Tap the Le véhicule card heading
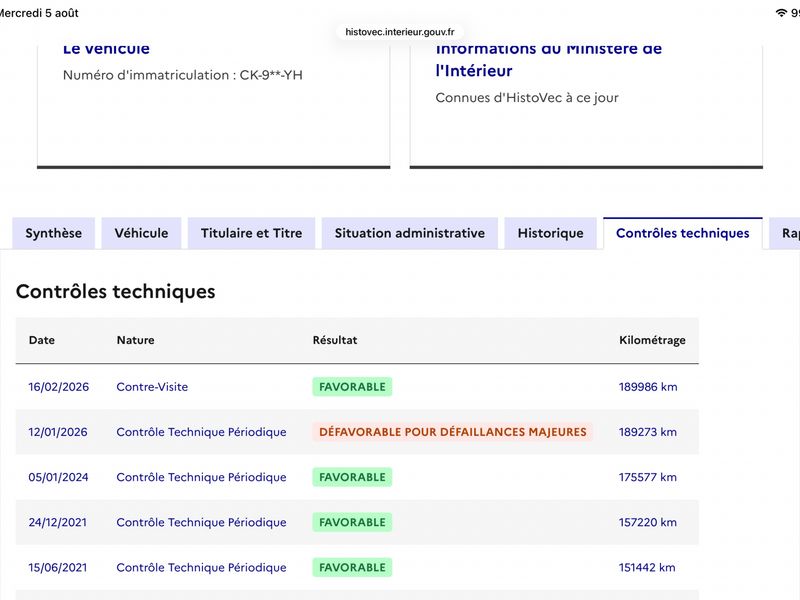 pyautogui.click(x=106, y=48)
